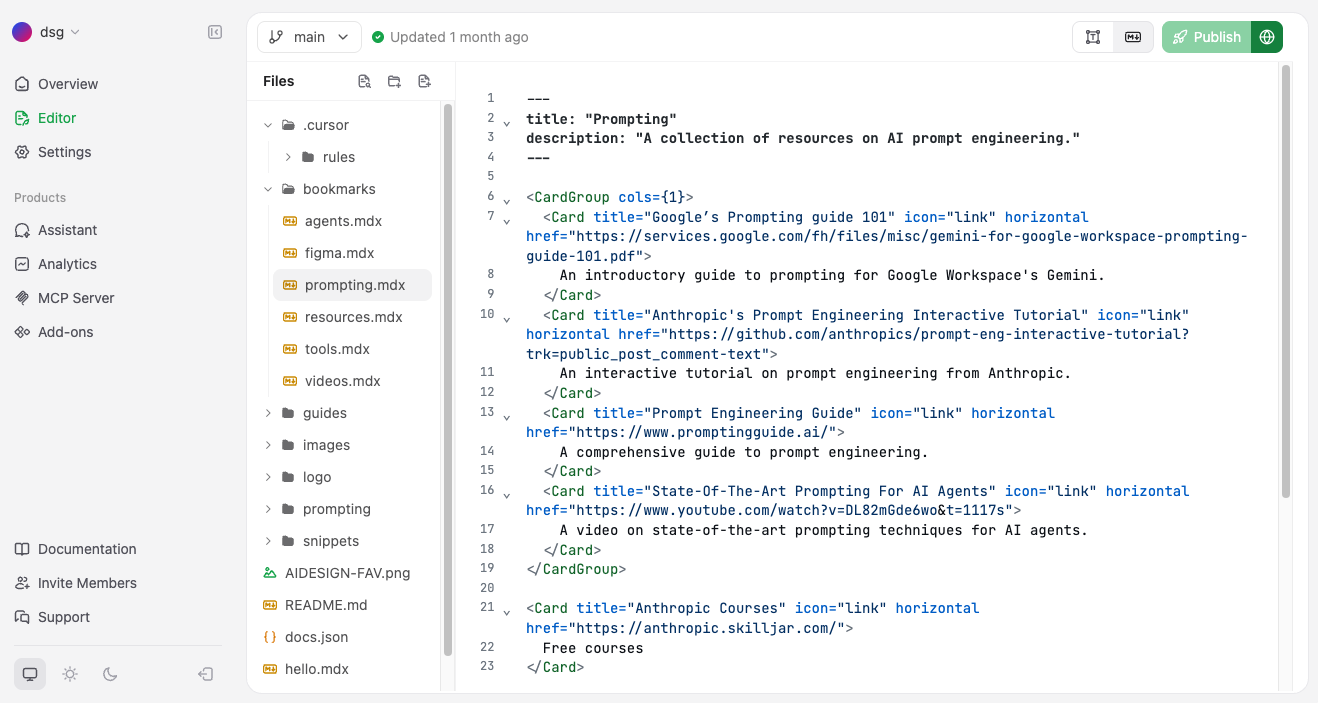Click the log out icon
The width and height of the screenshot is (1318, 703).
(x=206, y=674)
